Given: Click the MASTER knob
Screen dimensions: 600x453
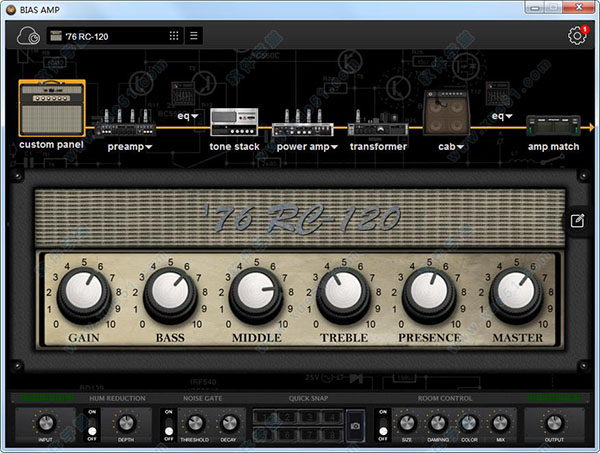Looking at the screenshot, I should coord(516,294).
